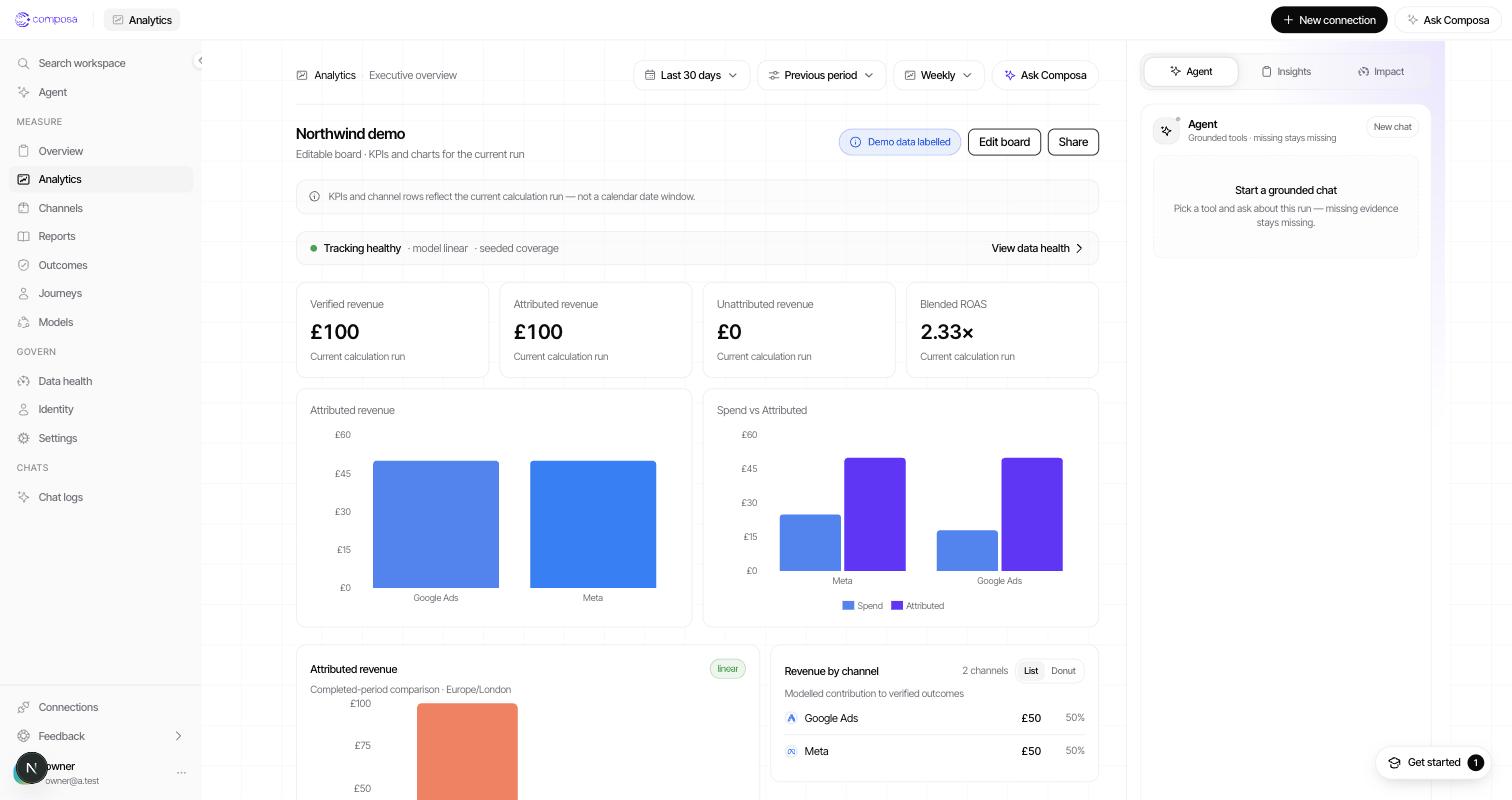Click the Get started button
1512x800 pixels.
coord(1434,763)
